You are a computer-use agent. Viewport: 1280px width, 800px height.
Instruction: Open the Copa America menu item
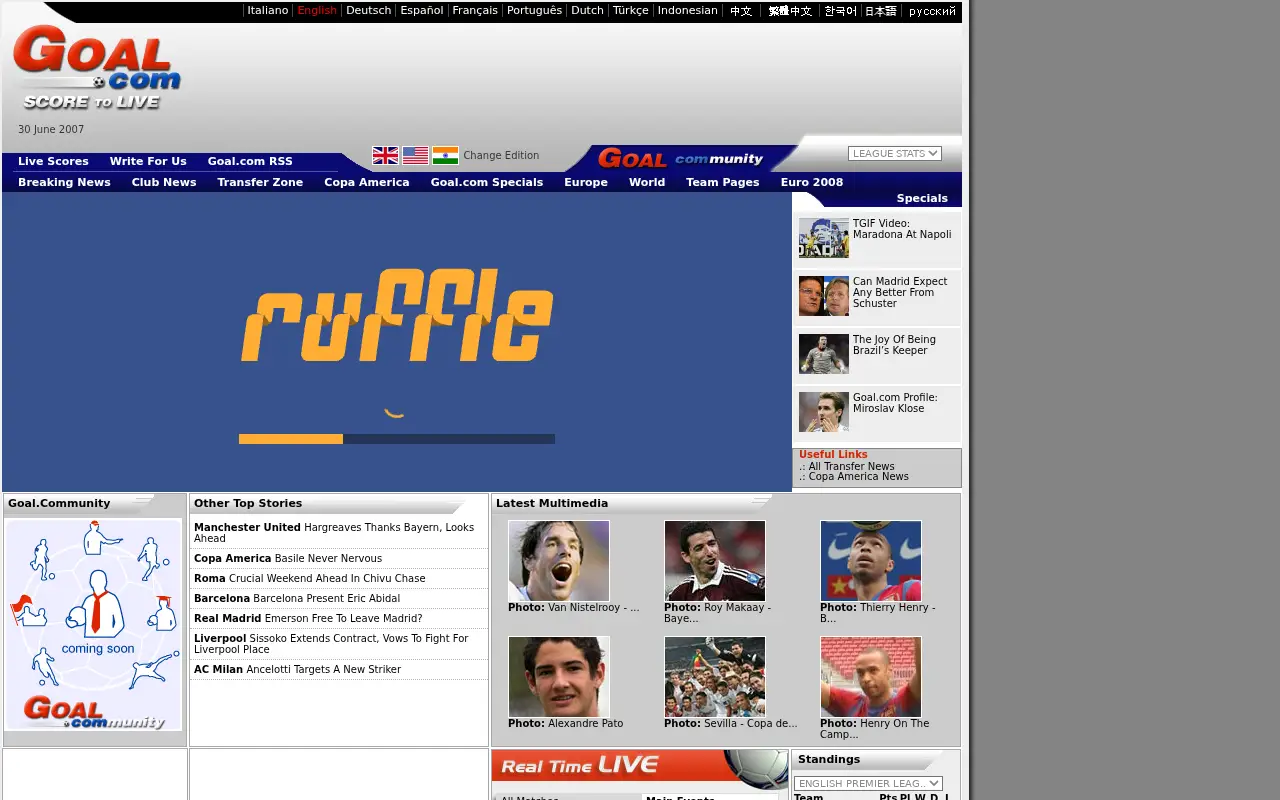pyautogui.click(x=367, y=182)
